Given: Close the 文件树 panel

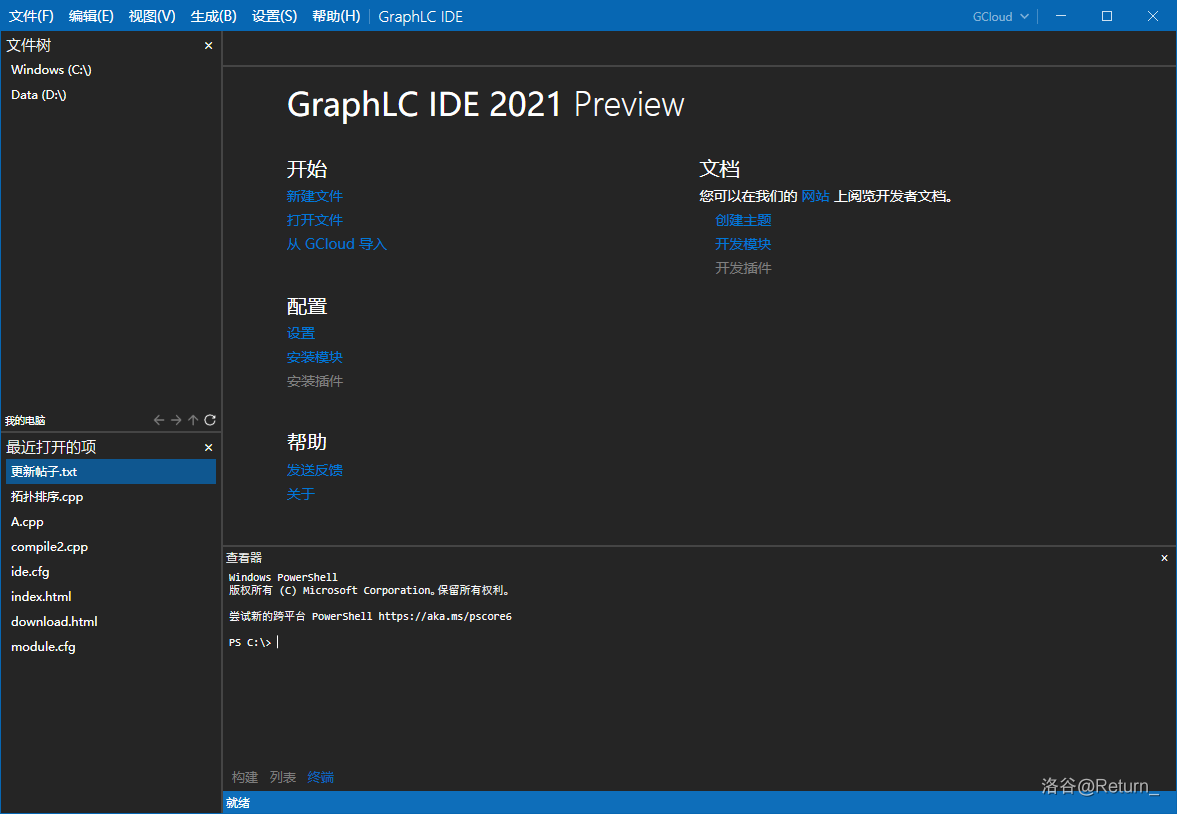Looking at the screenshot, I should click(x=209, y=46).
